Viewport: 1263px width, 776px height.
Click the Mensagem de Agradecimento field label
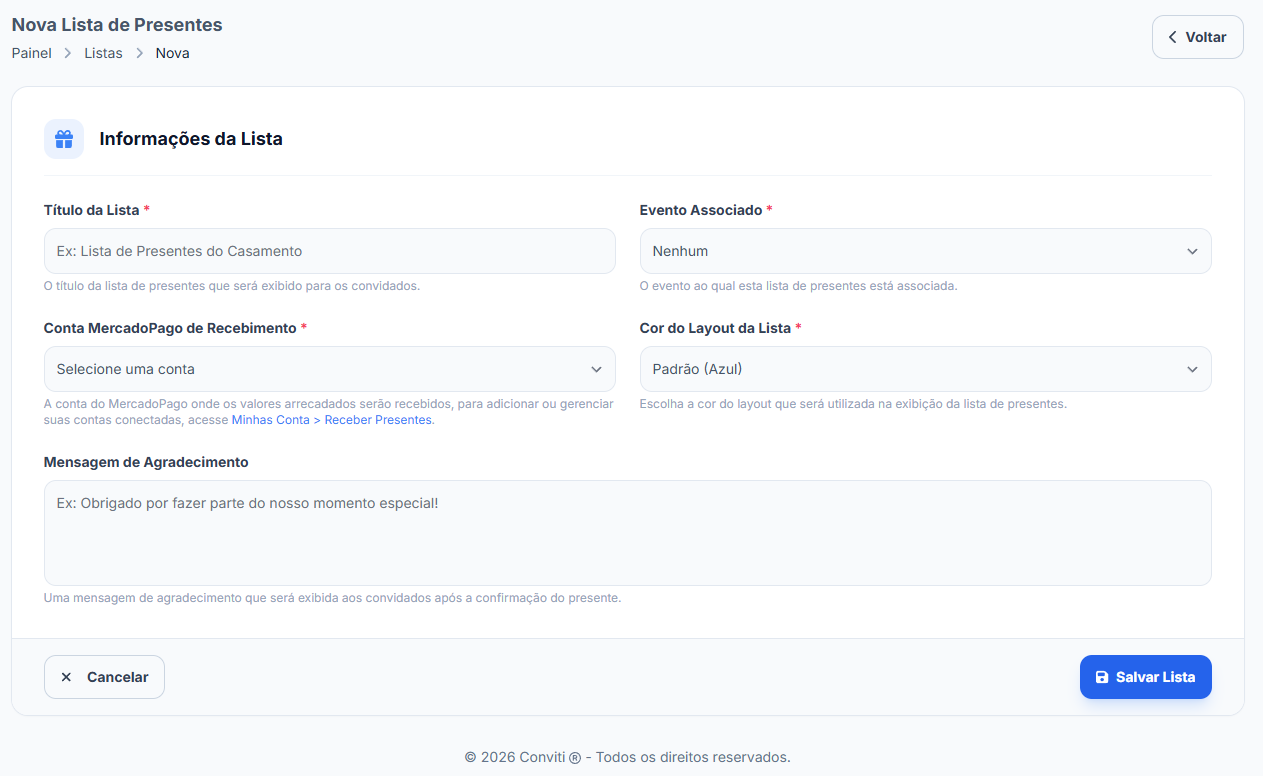pyautogui.click(x=146, y=462)
